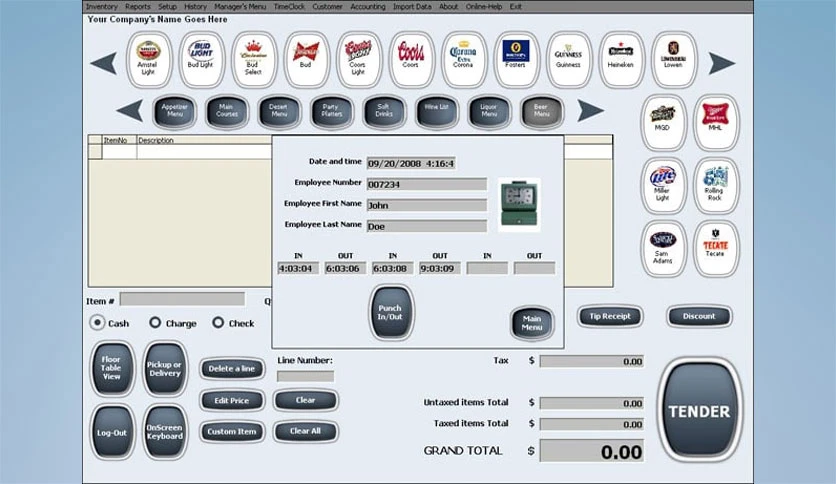Go to next menu categories arrow
This screenshot has height=484, width=836.
(x=591, y=110)
